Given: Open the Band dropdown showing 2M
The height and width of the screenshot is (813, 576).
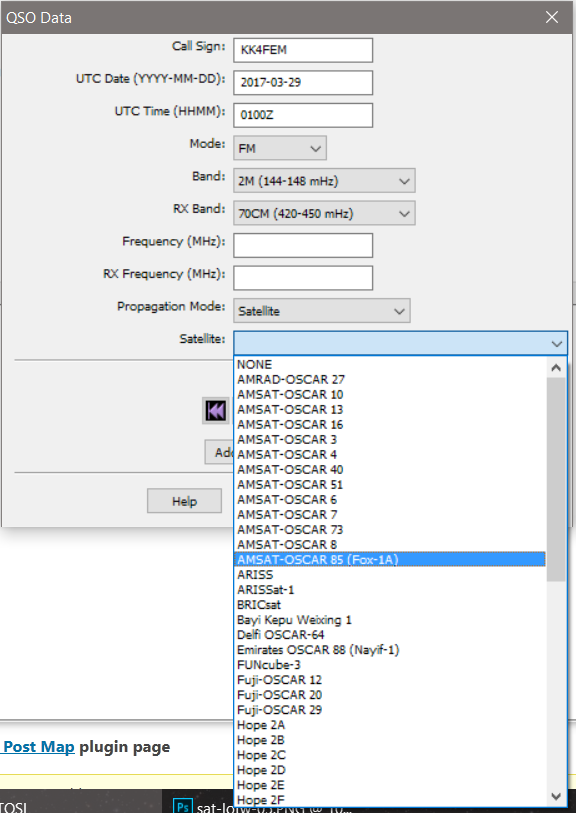Looking at the screenshot, I should pos(324,181).
